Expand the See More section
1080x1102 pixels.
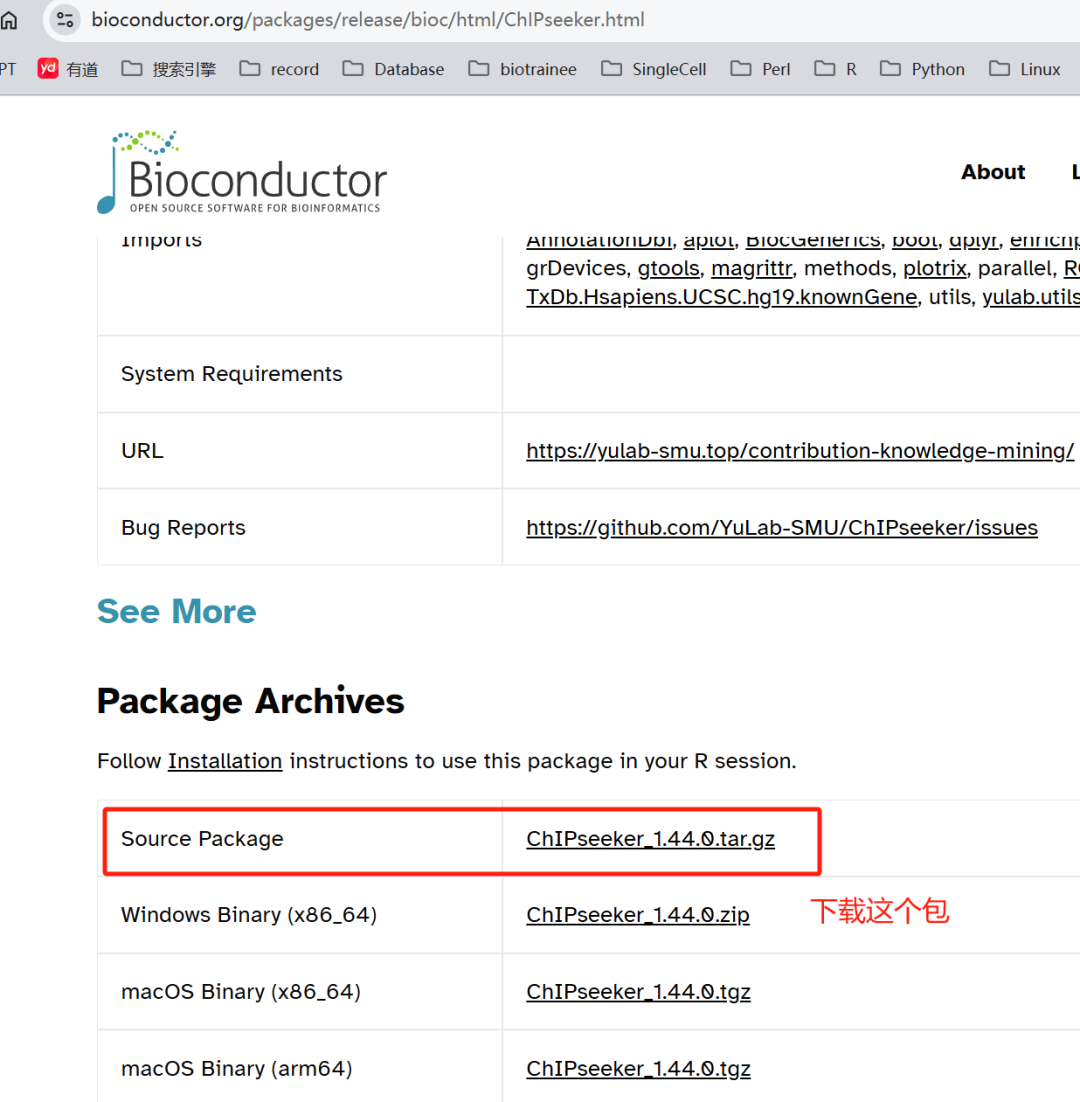point(176,611)
